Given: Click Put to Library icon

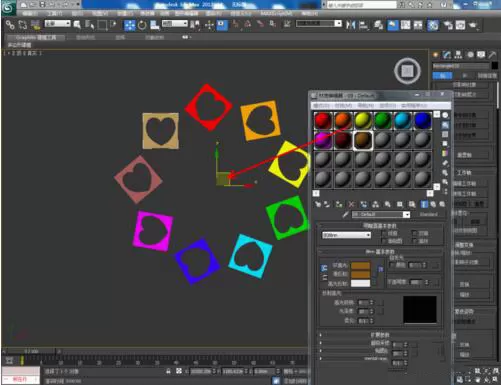Looking at the screenshot, I should tap(387, 204).
